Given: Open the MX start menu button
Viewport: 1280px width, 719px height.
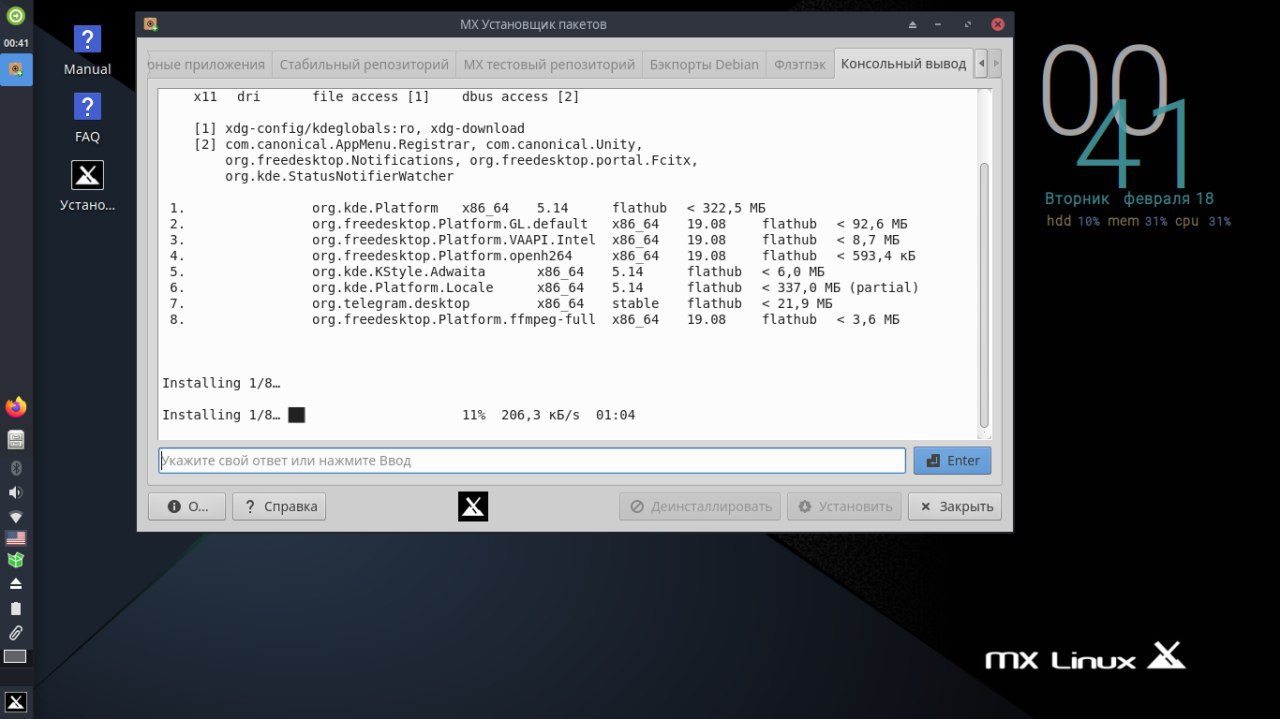Looking at the screenshot, I should [x=16, y=700].
